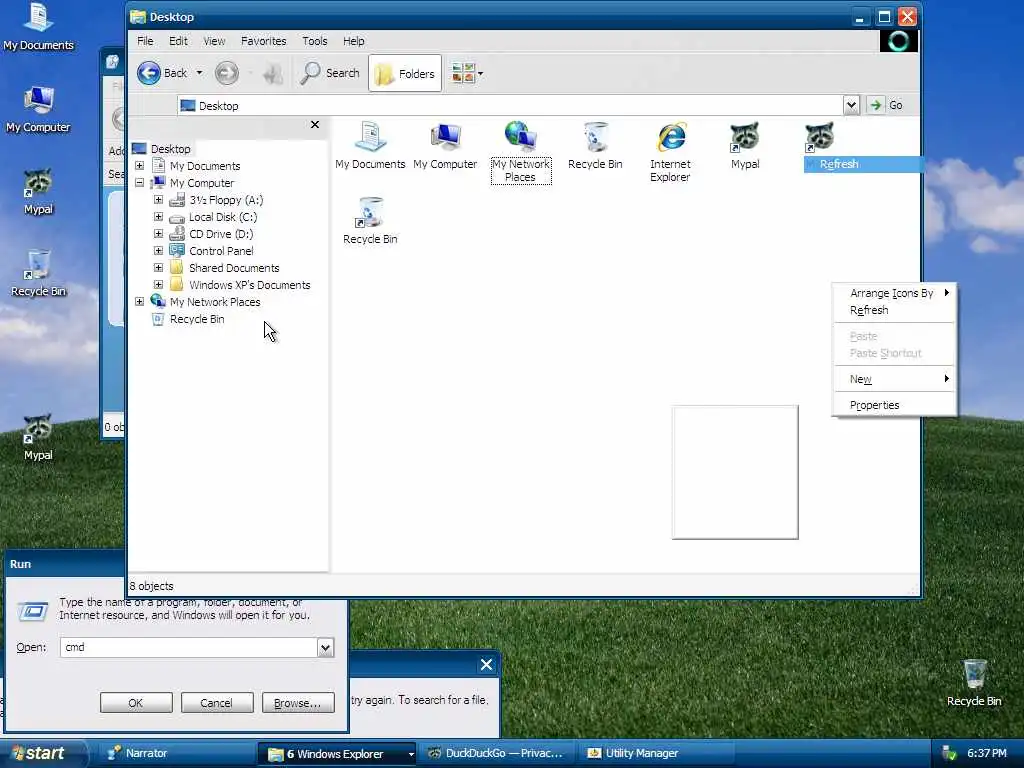Open the Edit menu

coord(178,41)
